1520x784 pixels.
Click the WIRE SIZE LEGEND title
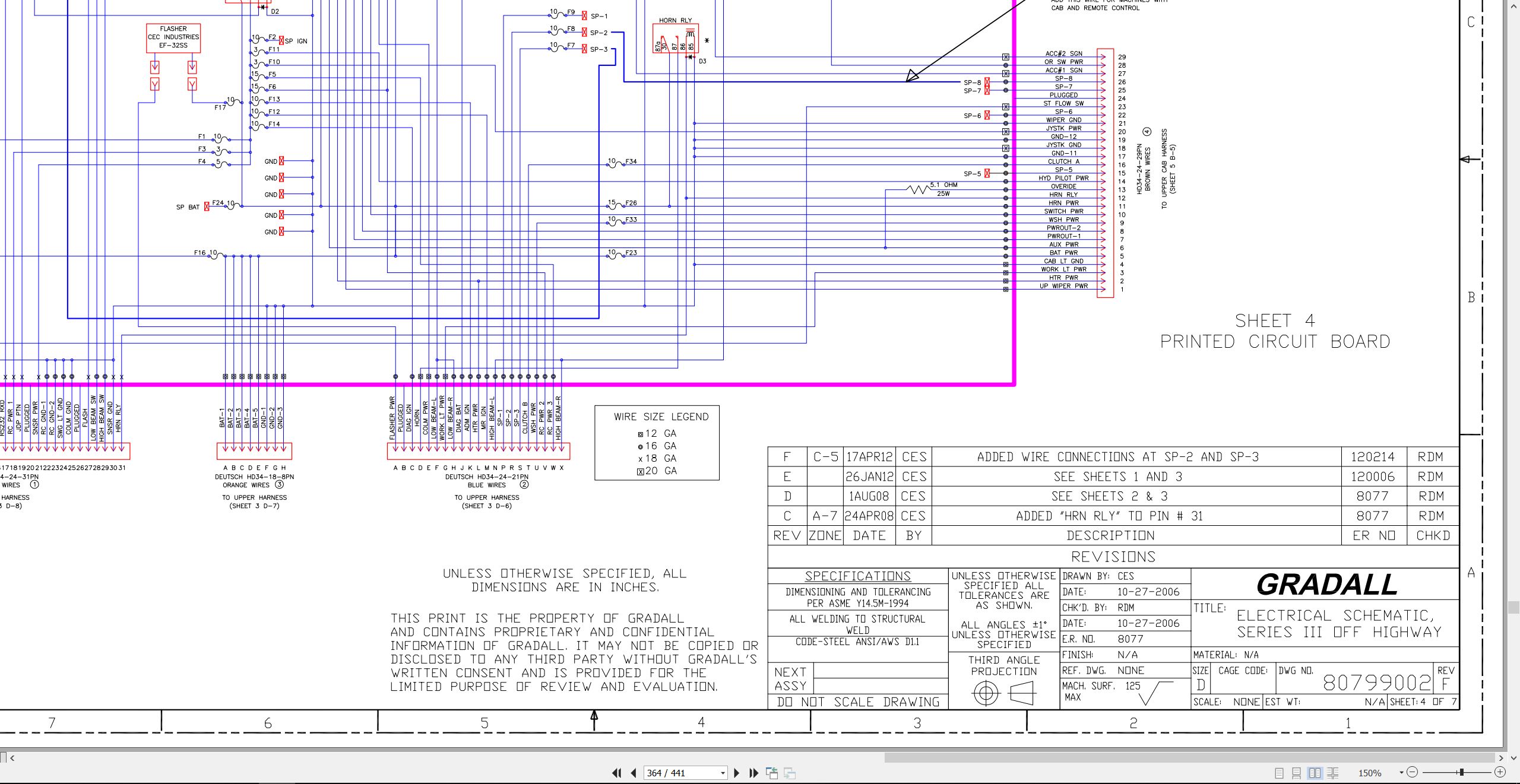click(661, 417)
